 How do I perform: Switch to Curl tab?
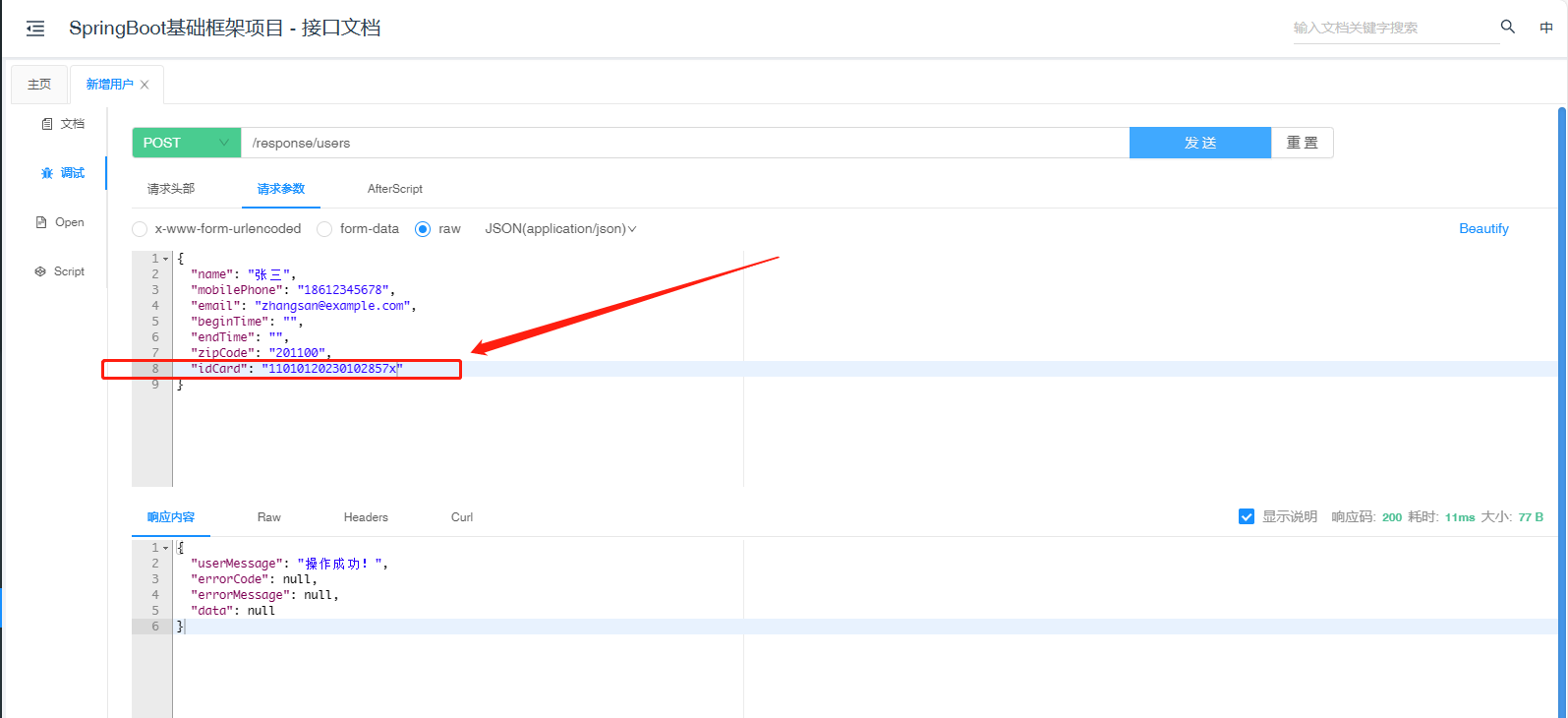pos(462,517)
